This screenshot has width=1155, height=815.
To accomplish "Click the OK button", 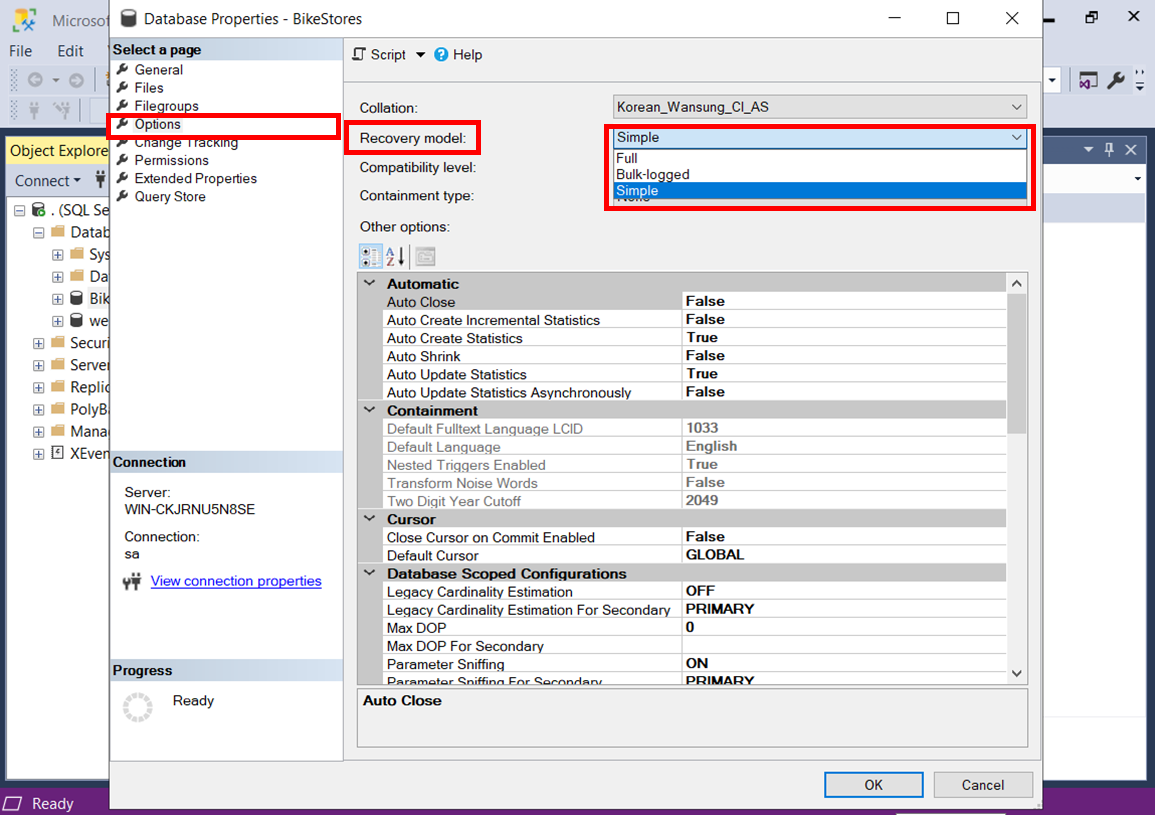I will 873,784.
